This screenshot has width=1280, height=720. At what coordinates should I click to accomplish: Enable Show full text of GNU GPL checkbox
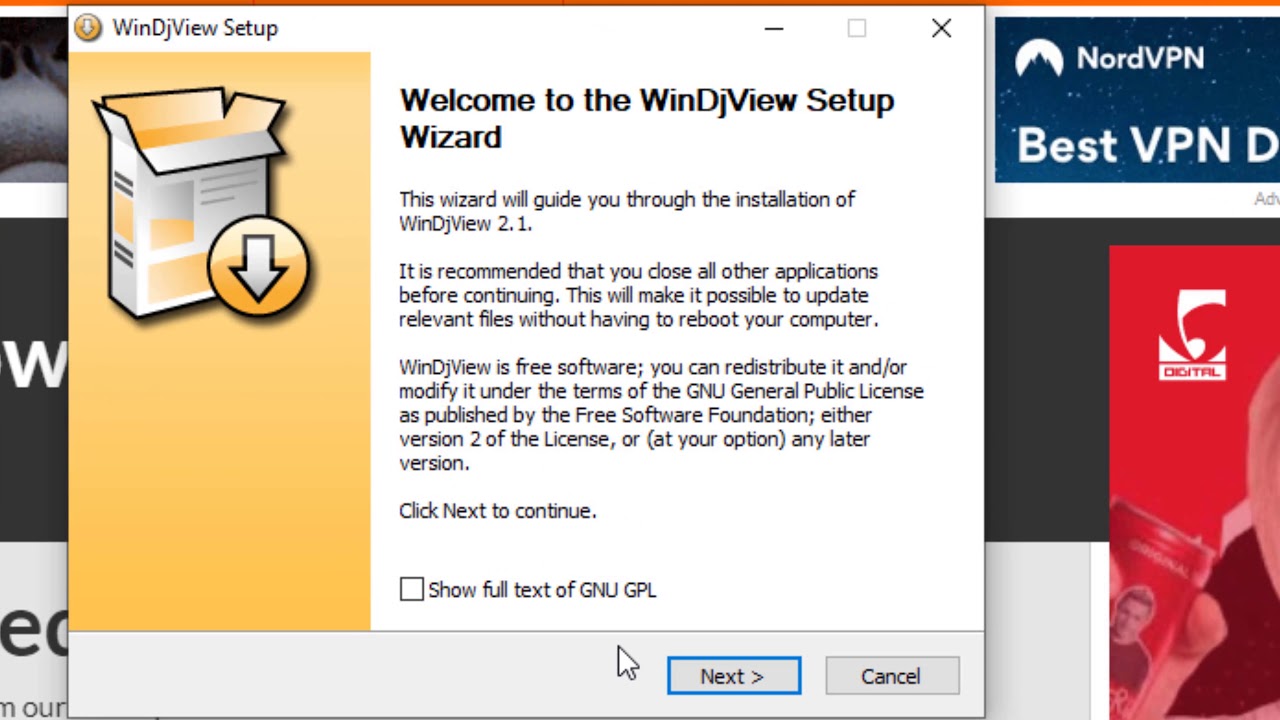[412, 590]
